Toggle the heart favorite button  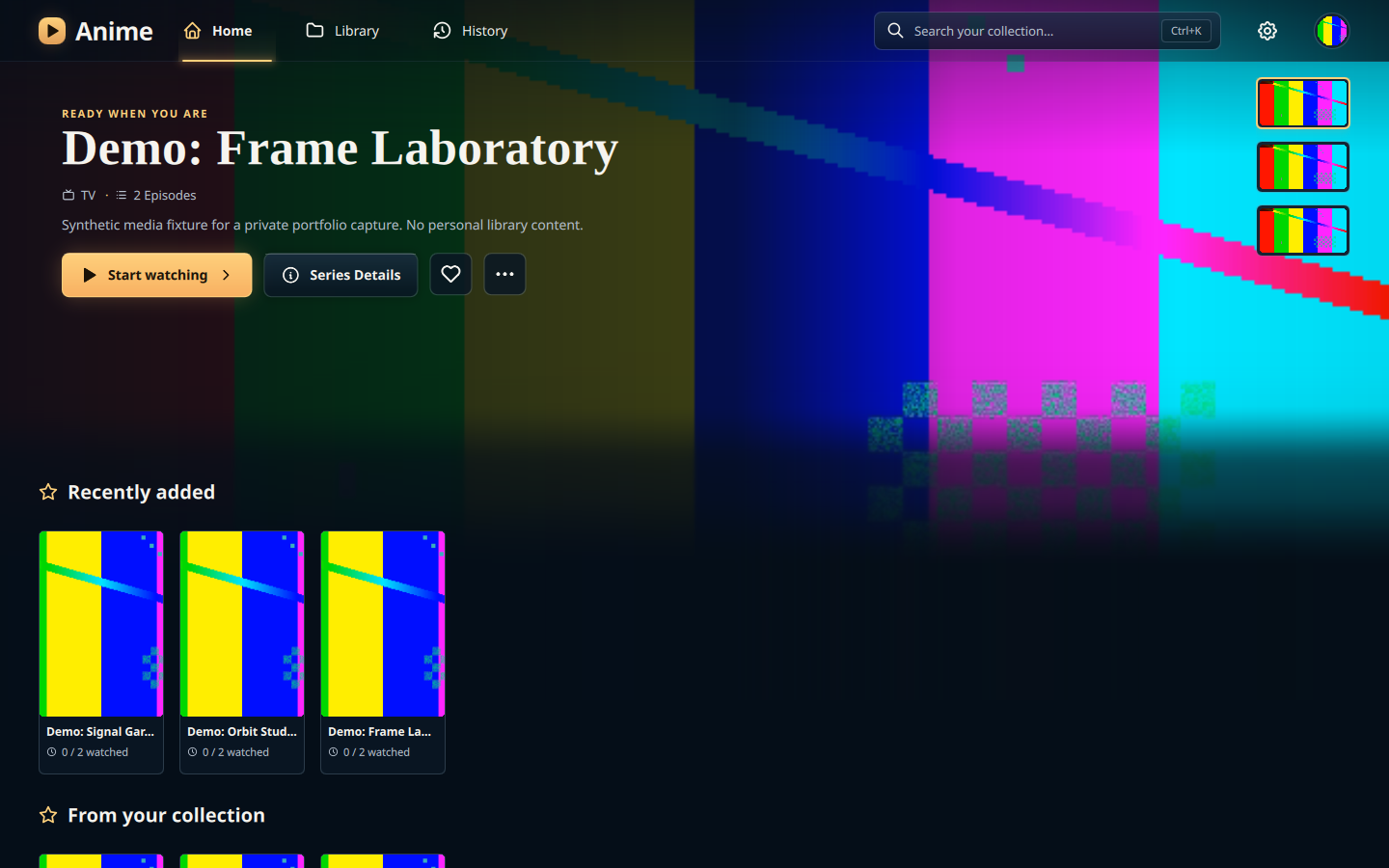[450, 274]
